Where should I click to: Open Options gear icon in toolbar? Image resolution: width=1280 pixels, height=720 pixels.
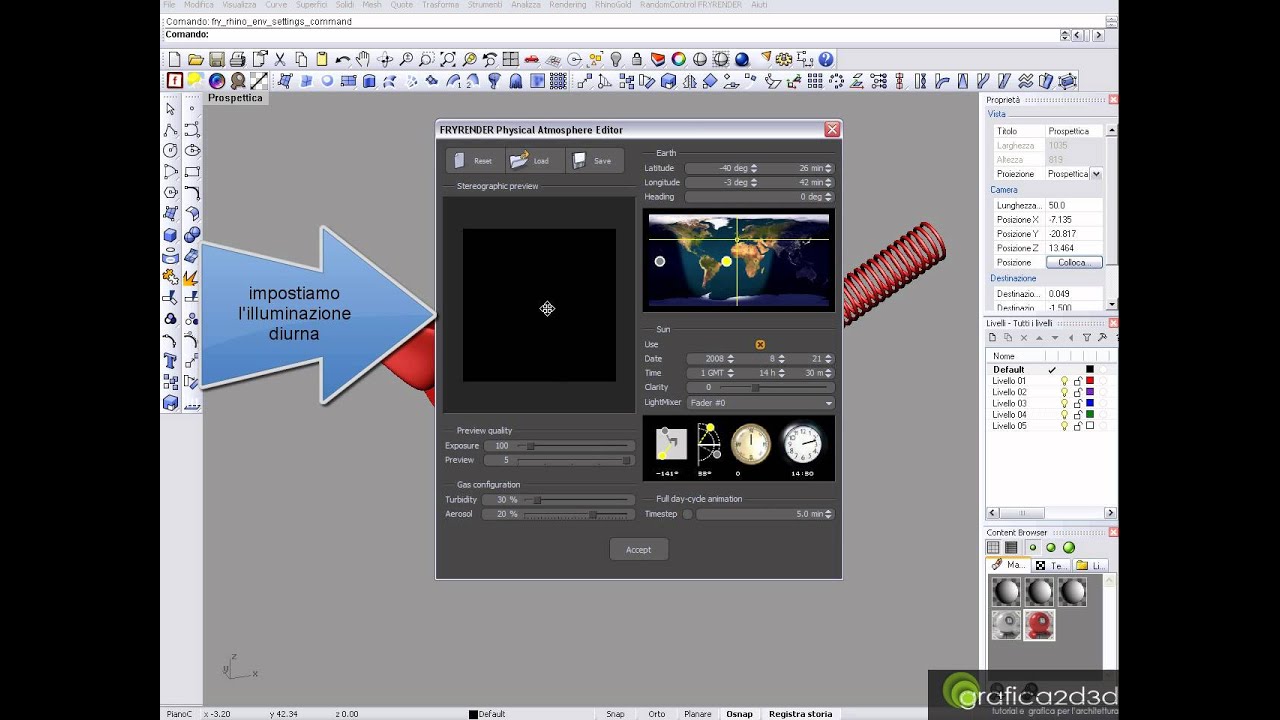click(784, 60)
